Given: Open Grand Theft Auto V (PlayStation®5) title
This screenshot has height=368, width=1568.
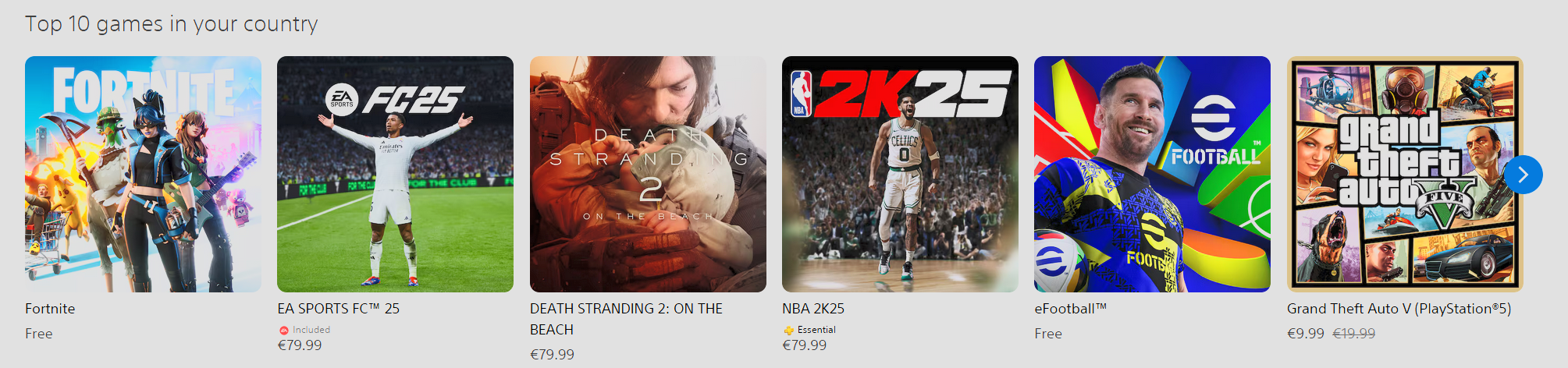Looking at the screenshot, I should (1399, 309).
